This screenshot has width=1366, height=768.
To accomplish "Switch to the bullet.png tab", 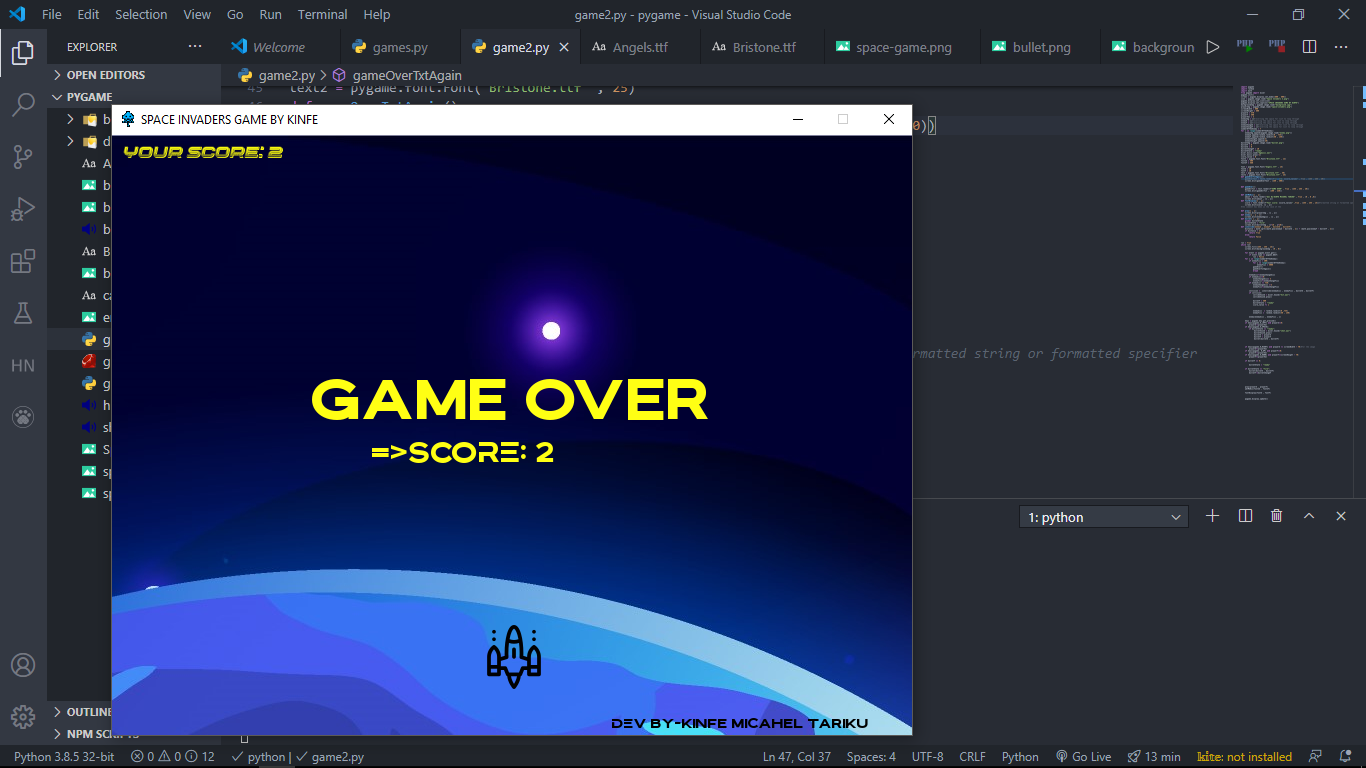I will [x=1041, y=47].
